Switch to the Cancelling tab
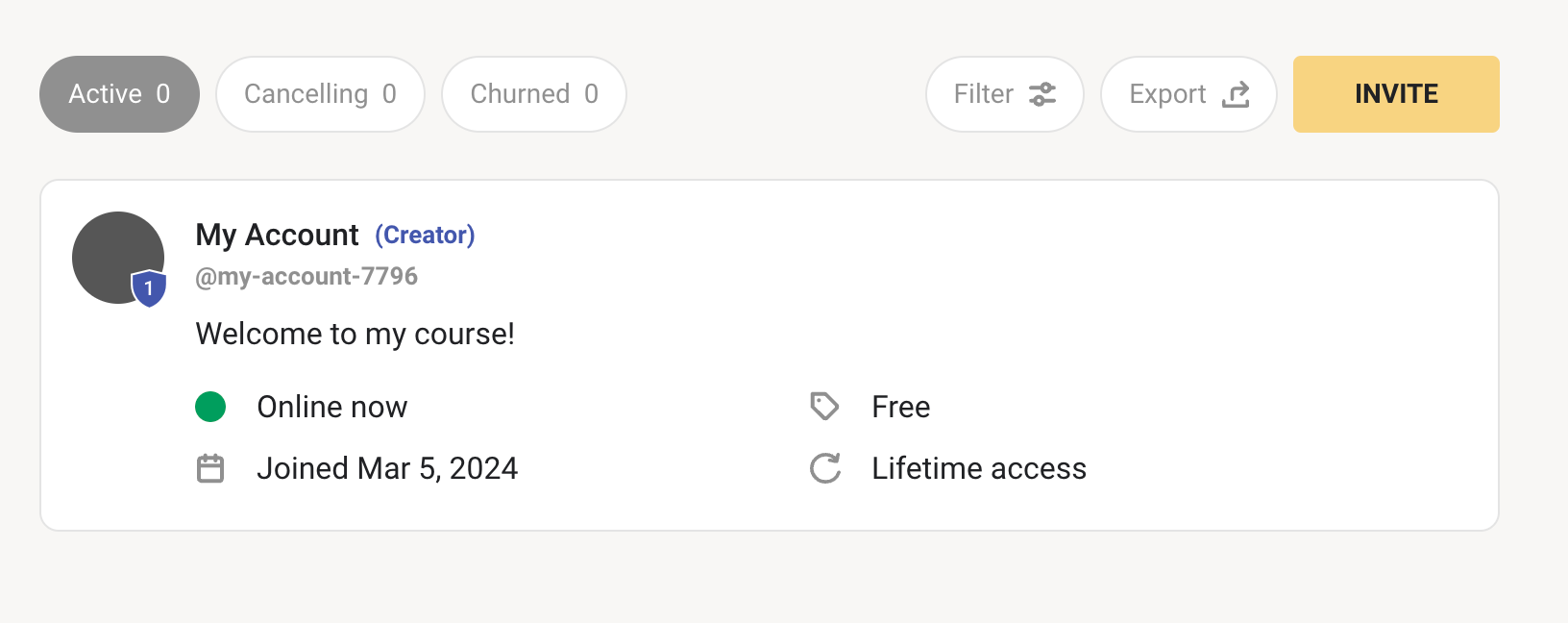The height and width of the screenshot is (623, 1568). point(320,94)
